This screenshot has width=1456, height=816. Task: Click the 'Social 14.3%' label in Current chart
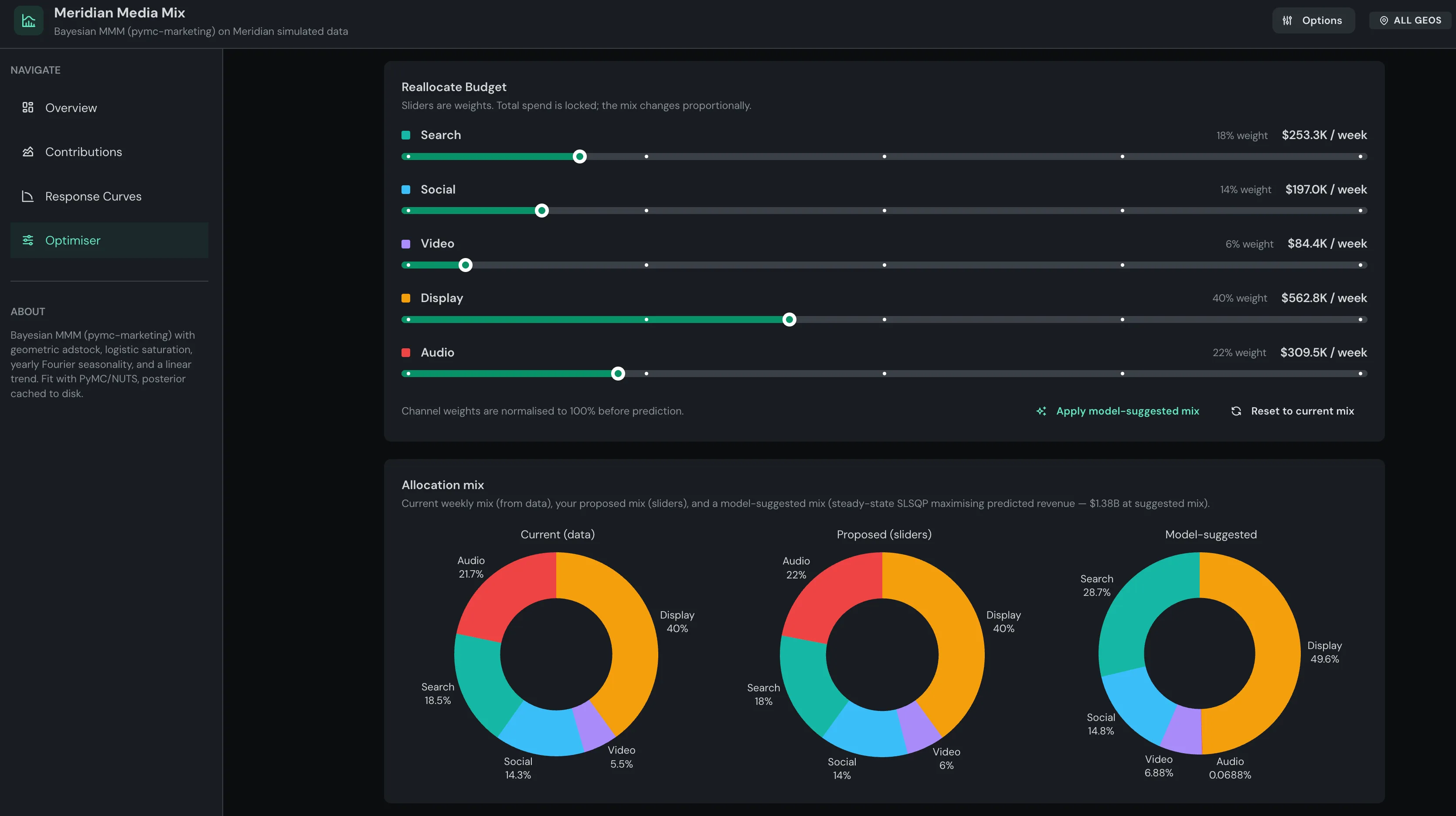pyautogui.click(x=518, y=768)
